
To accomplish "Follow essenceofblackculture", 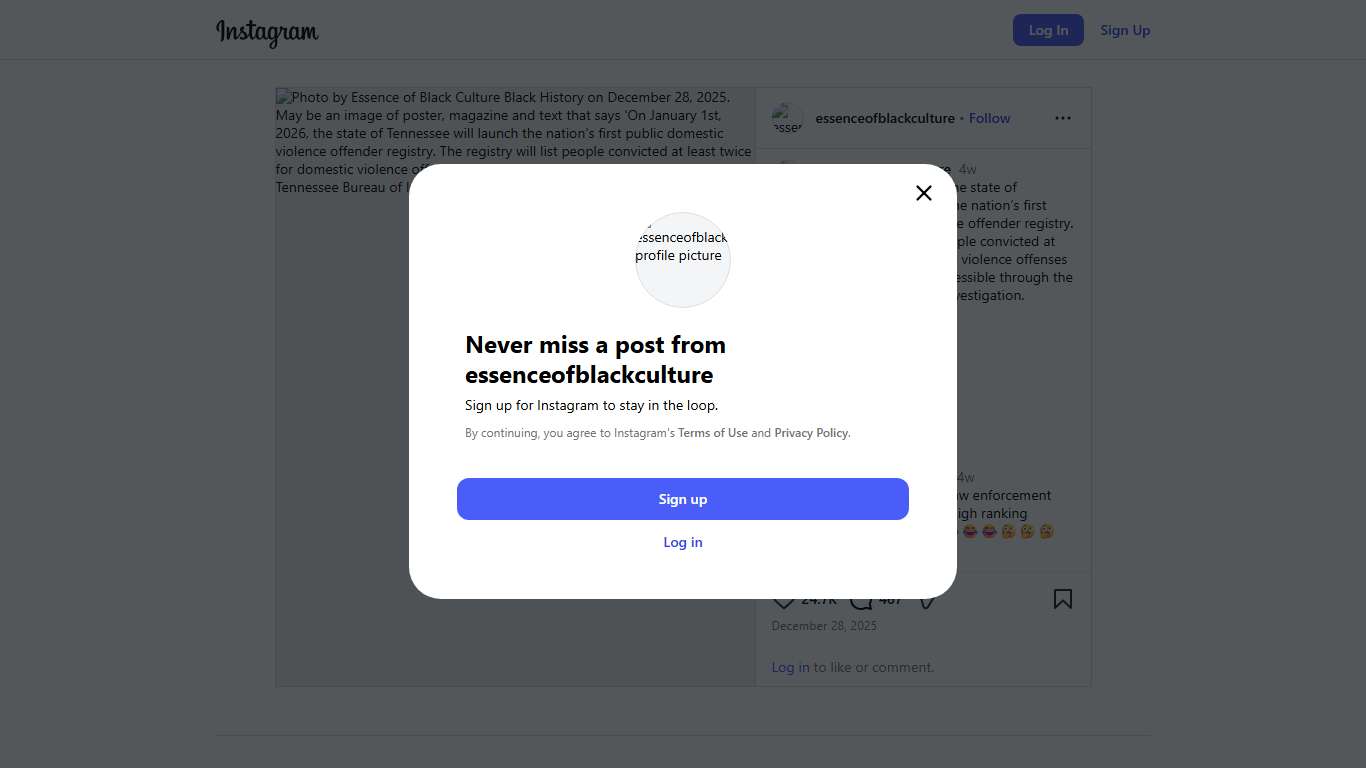I will (x=989, y=118).
